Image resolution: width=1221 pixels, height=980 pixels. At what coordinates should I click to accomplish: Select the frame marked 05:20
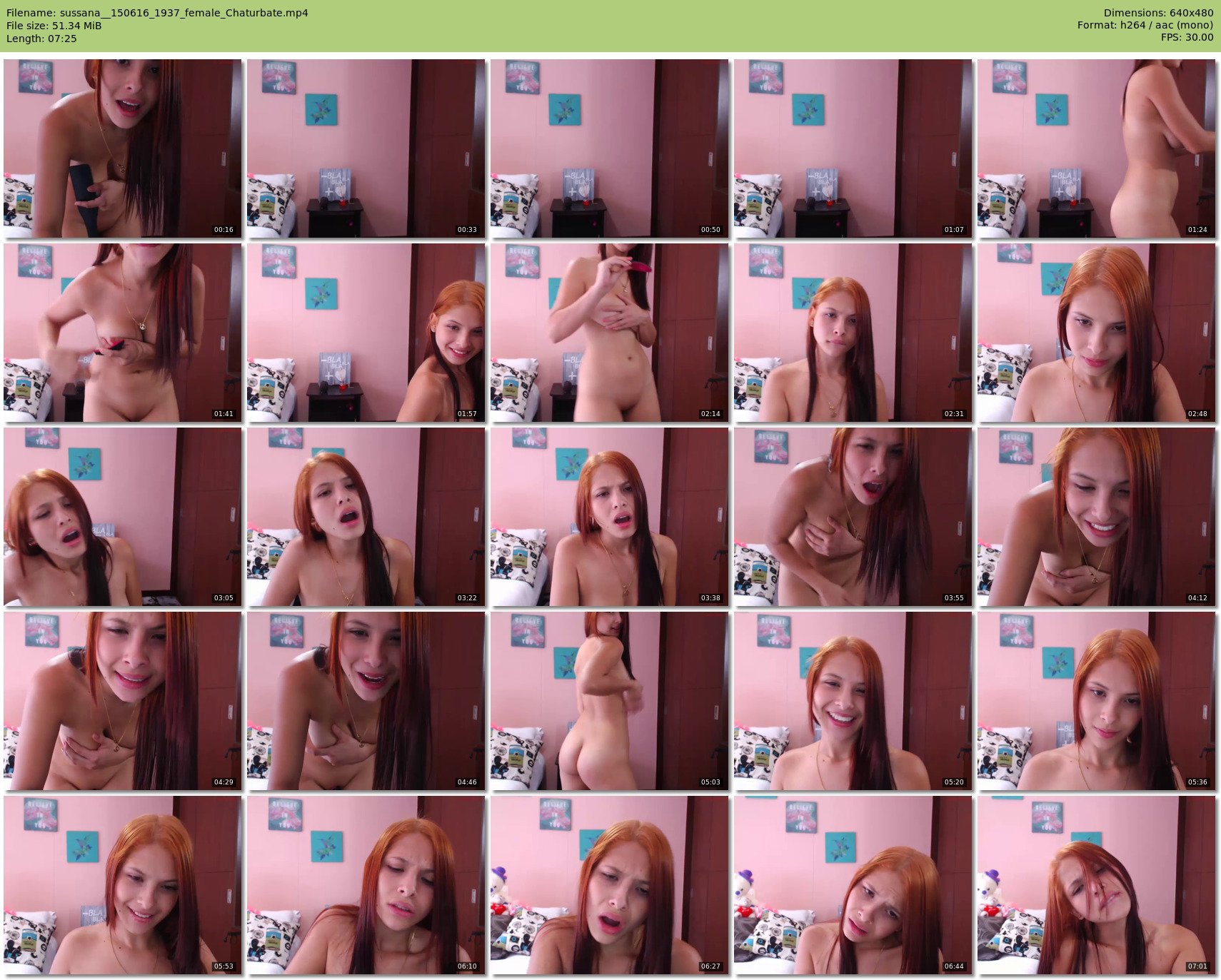coord(853,701)
